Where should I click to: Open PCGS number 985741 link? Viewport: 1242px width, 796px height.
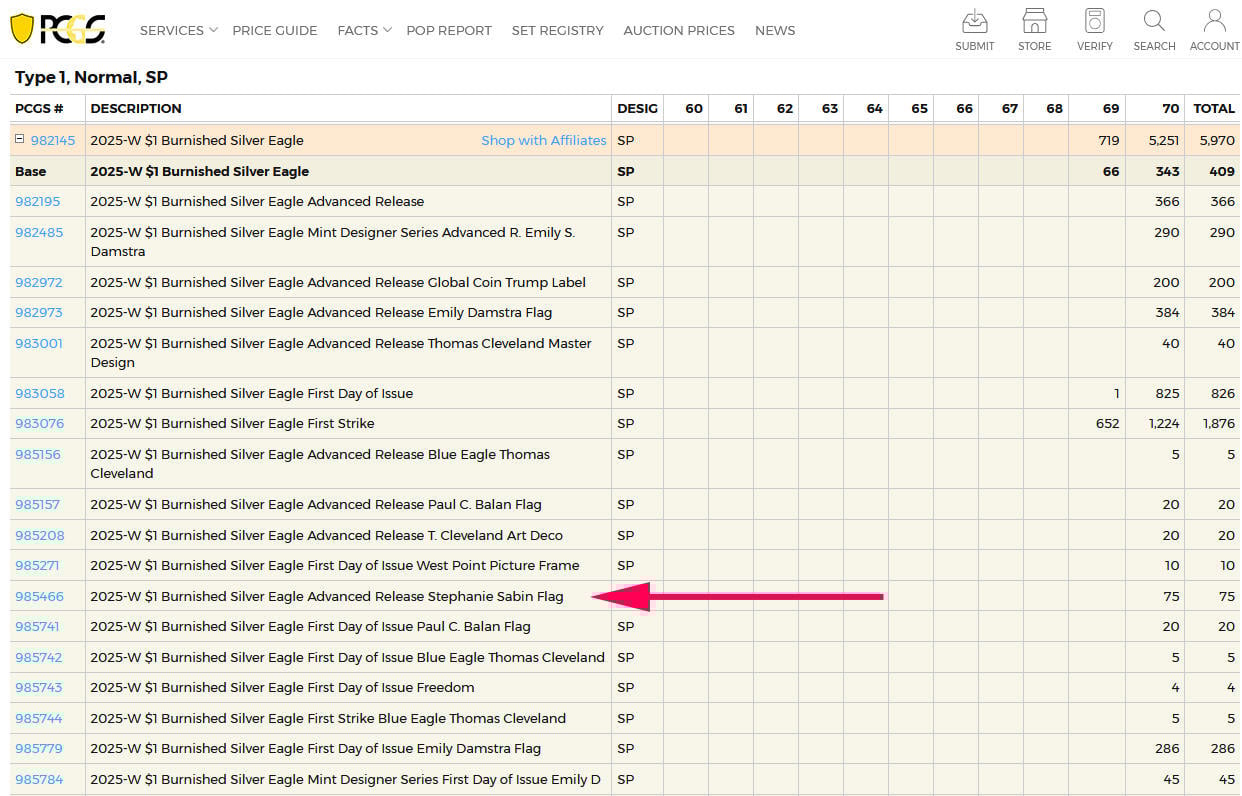pos(38,626)
